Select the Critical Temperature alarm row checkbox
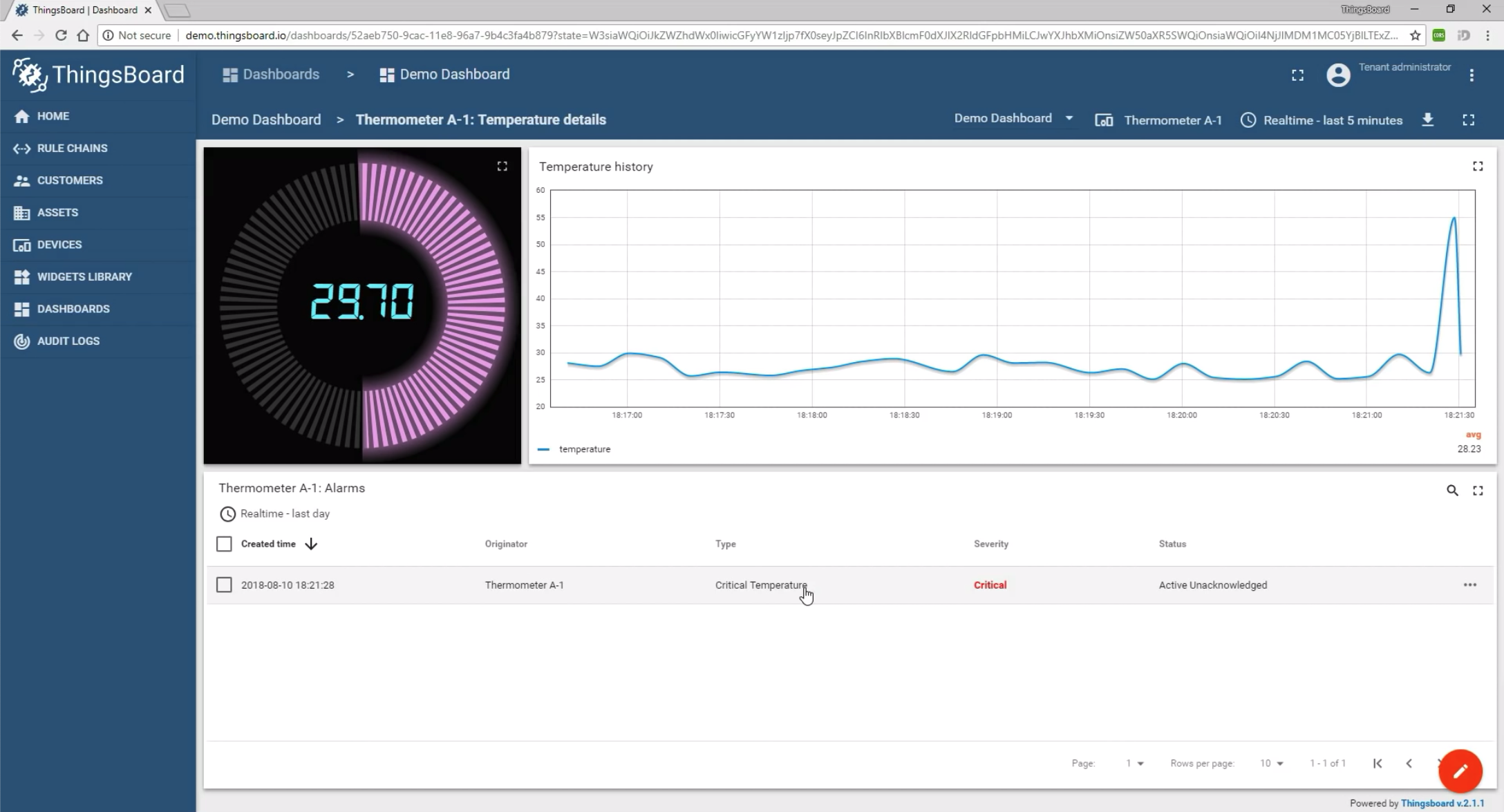The width and height of the screenshot is (1504, 812). click(x=224, y=585)
